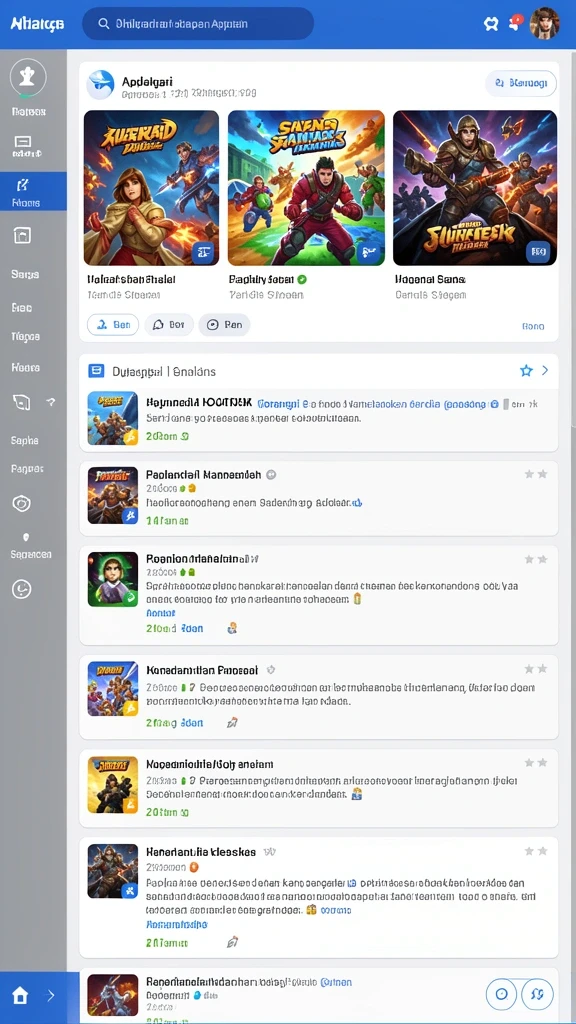Click the blue badge on the middle featured thumbnail
The image size is (576, 1024).
pyautogui.click(x=370, y=252)
